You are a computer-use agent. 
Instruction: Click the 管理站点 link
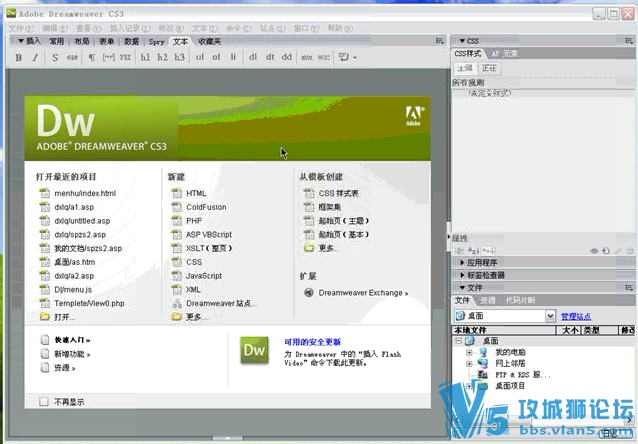[576, 316]
